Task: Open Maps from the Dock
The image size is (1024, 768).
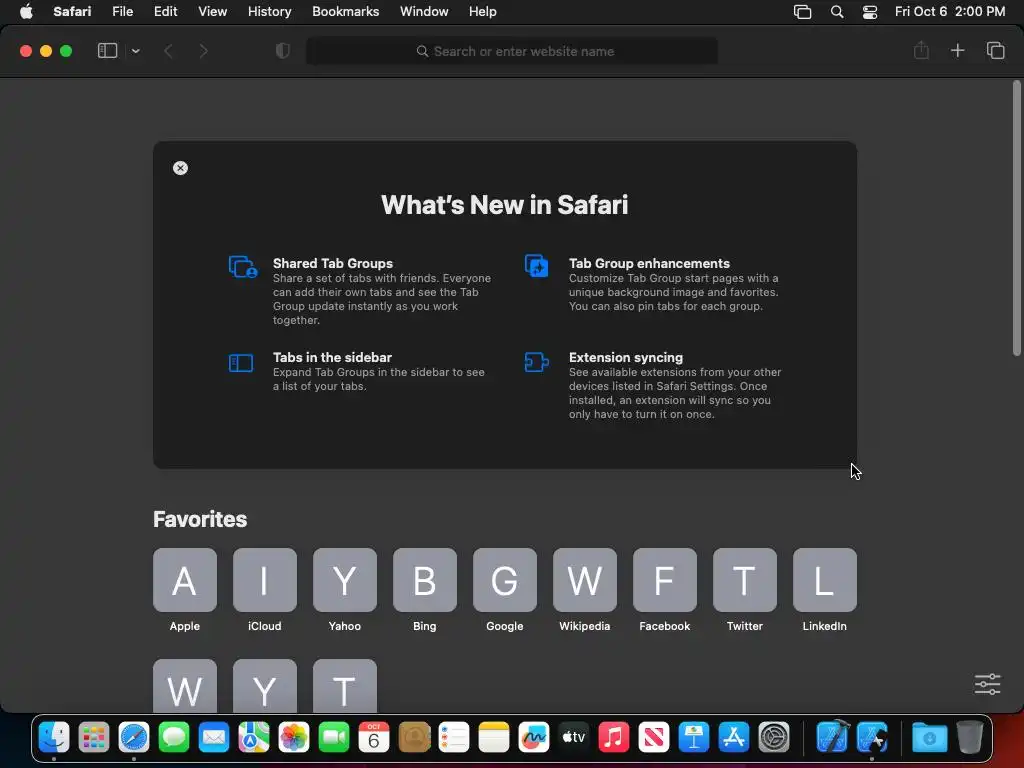Action: coord(253,738)
